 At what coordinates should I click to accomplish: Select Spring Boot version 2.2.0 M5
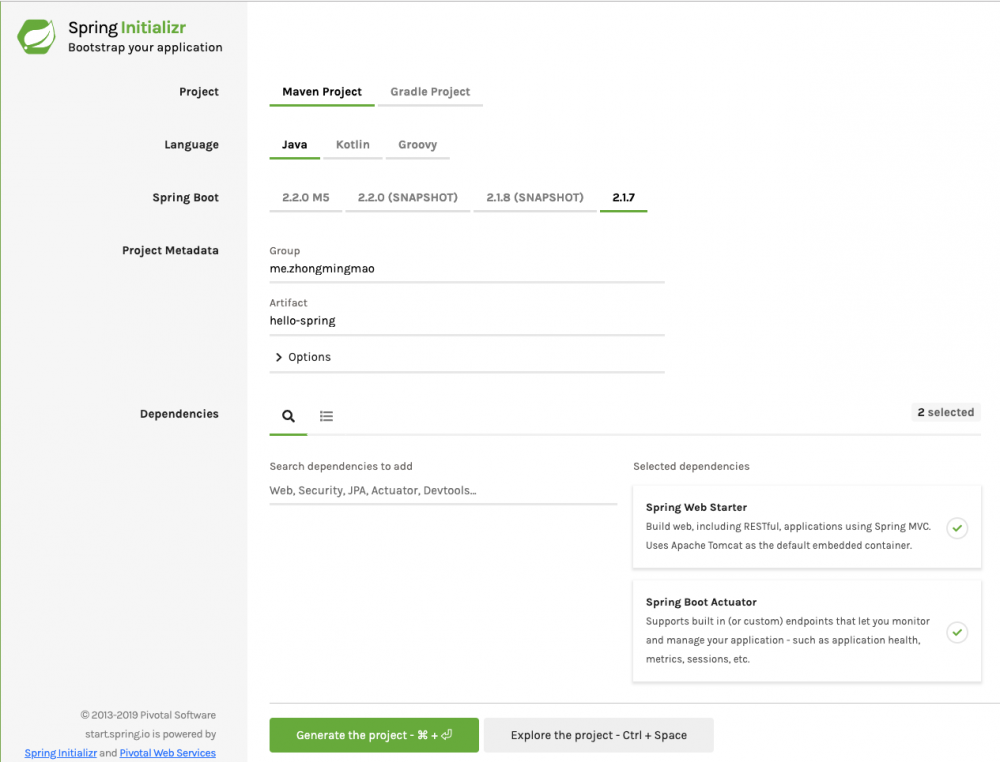[x=305, y=198]
